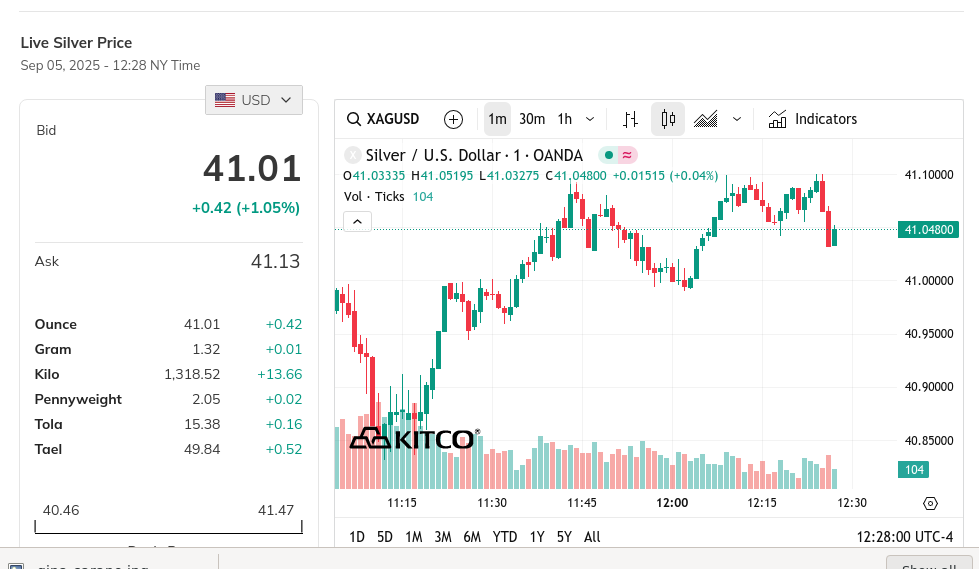Click the 12:28:00 UTC-4 timezone button

[x=905, y=537]
